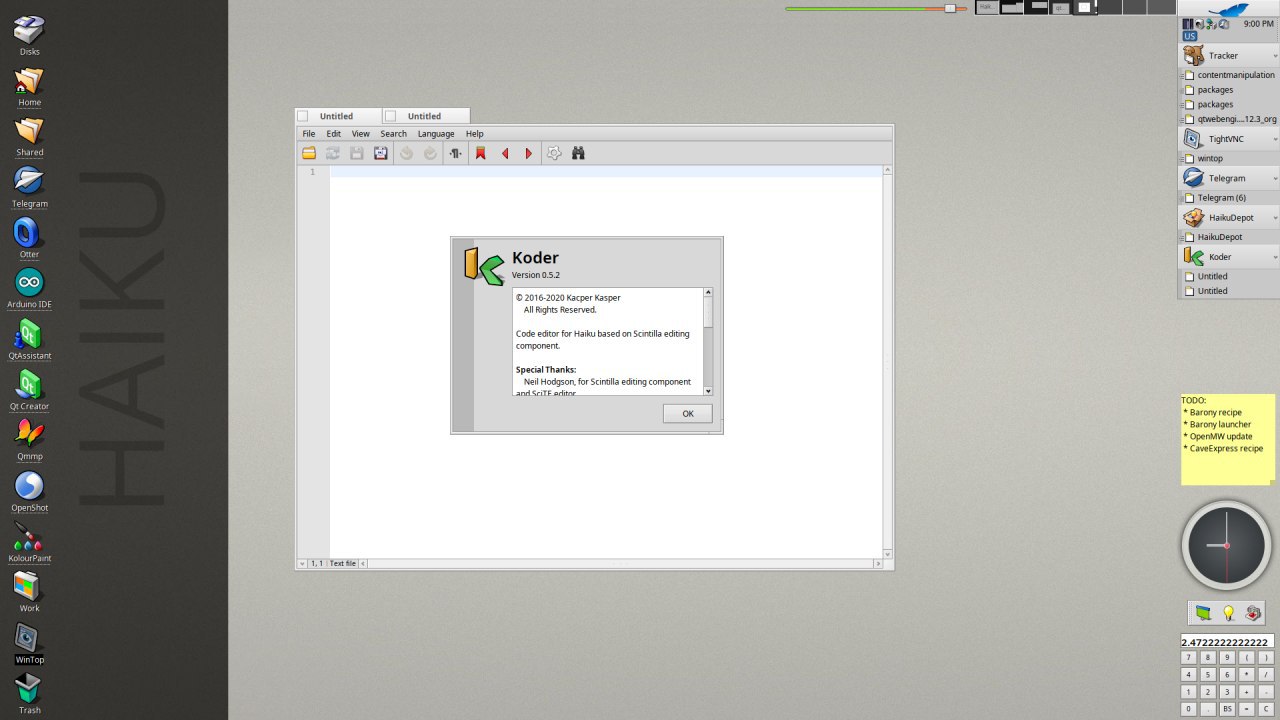This screenshot has height=720, width=1280.
Task: Click the BS backspace calculator button
Action: (1227, 709)
